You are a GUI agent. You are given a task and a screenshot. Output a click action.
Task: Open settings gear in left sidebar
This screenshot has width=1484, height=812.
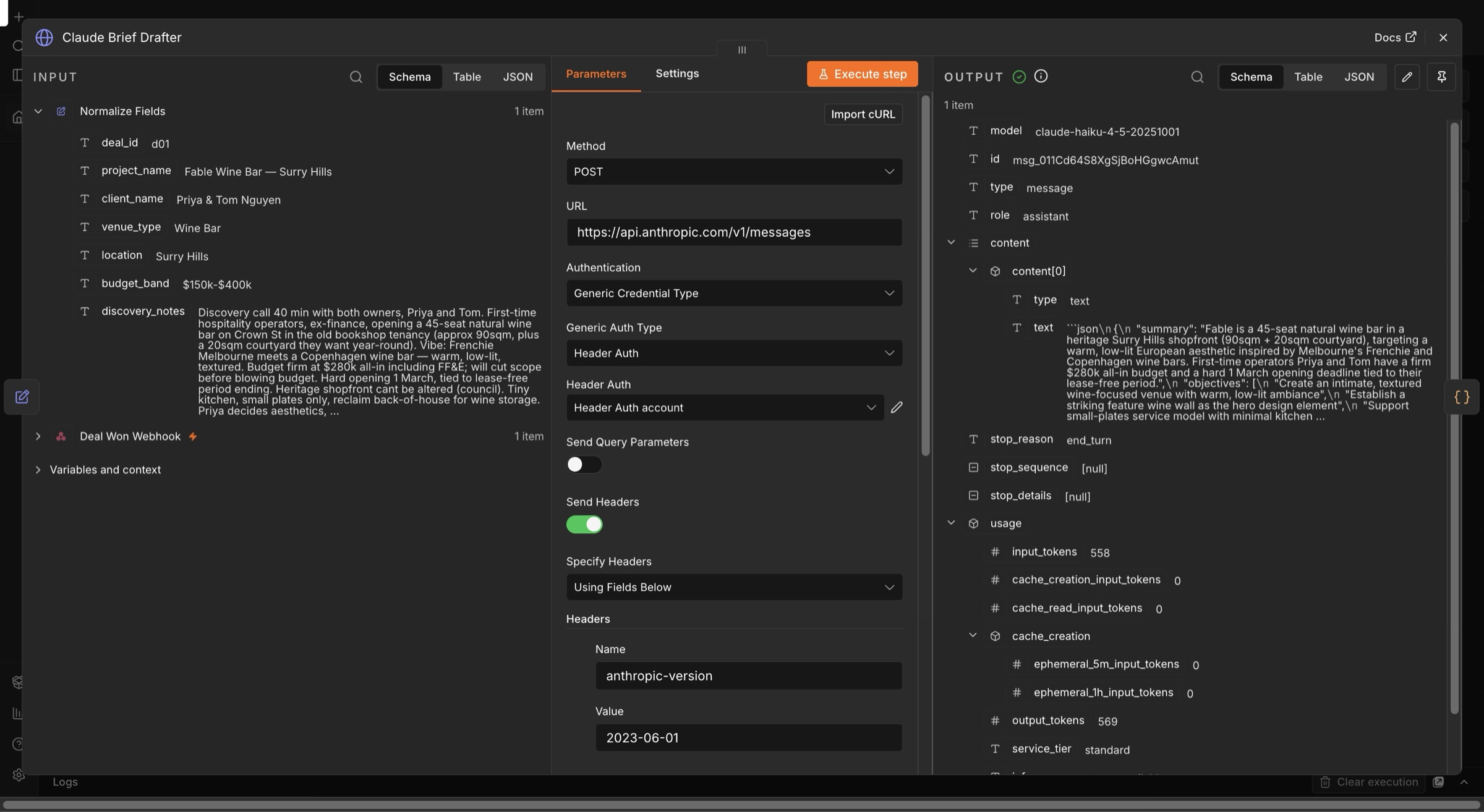(x=18, y=775)
